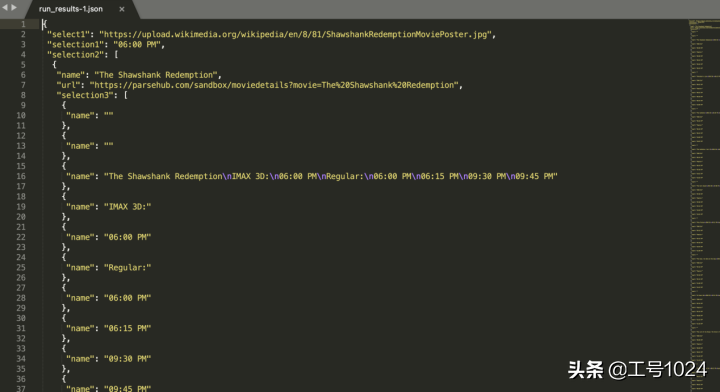
Task: Click the empty name value on line 13
Action: (108, 146)
